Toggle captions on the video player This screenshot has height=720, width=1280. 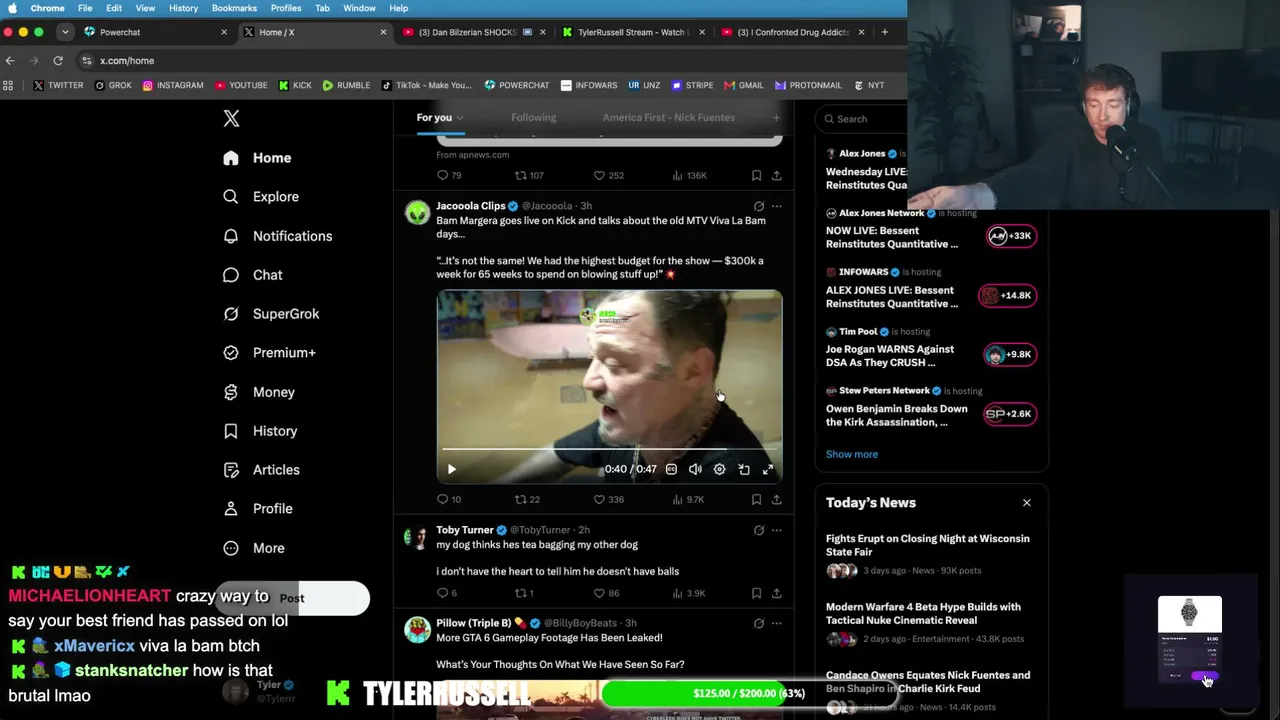671,469
